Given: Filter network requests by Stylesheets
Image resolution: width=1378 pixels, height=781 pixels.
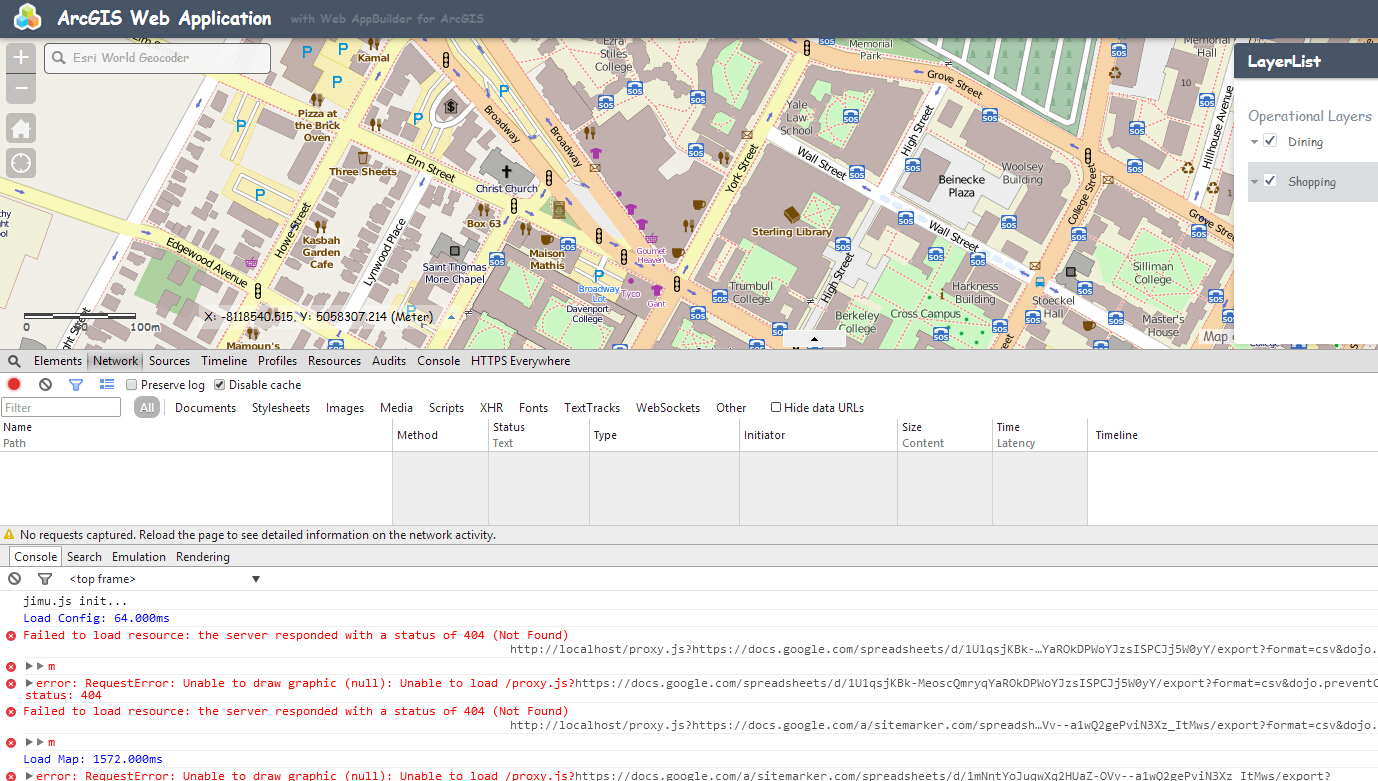Looking at the screenshot, I should click(x=281, y=407).
